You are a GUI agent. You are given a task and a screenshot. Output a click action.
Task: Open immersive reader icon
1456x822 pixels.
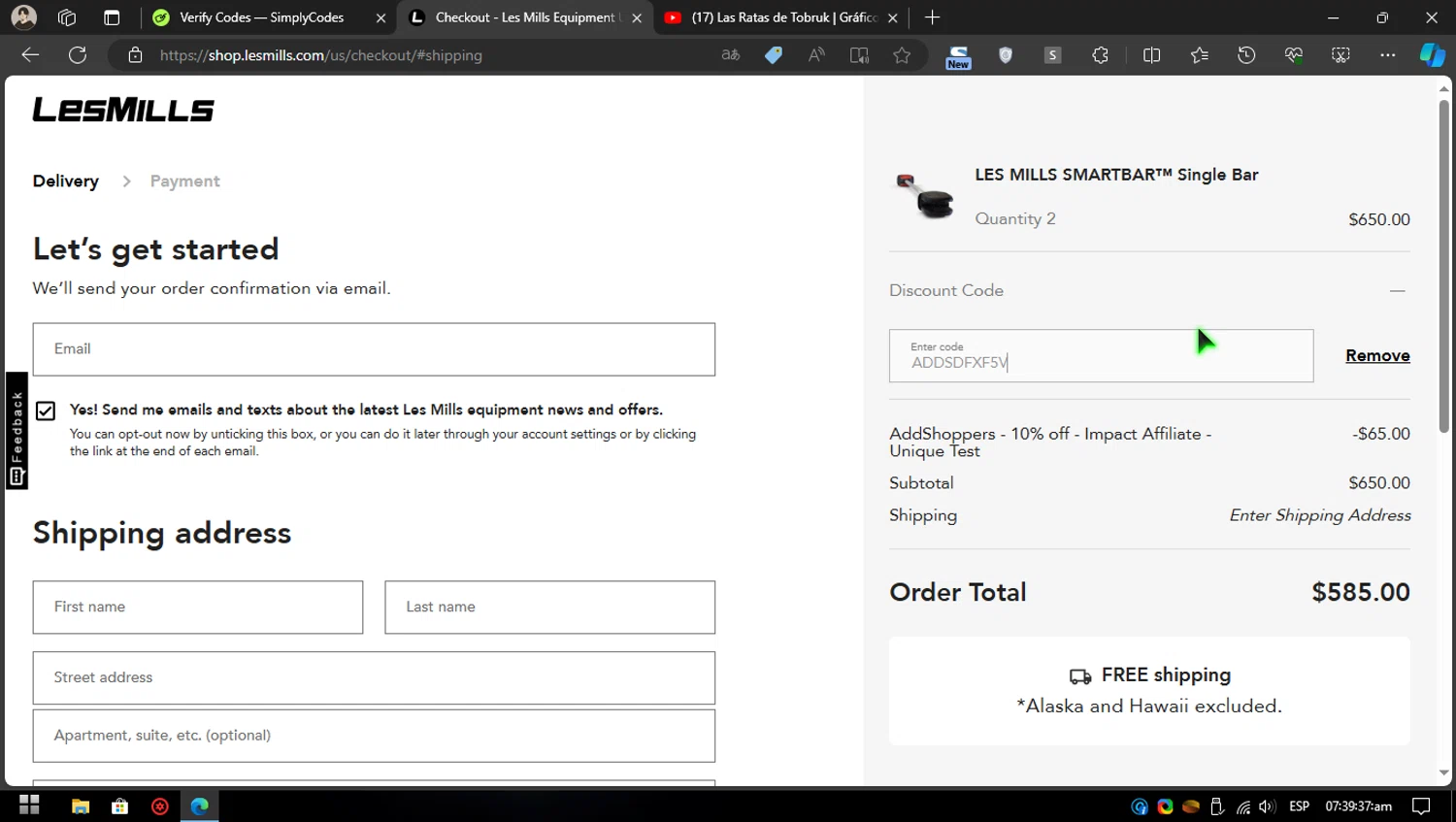point(859,55)
